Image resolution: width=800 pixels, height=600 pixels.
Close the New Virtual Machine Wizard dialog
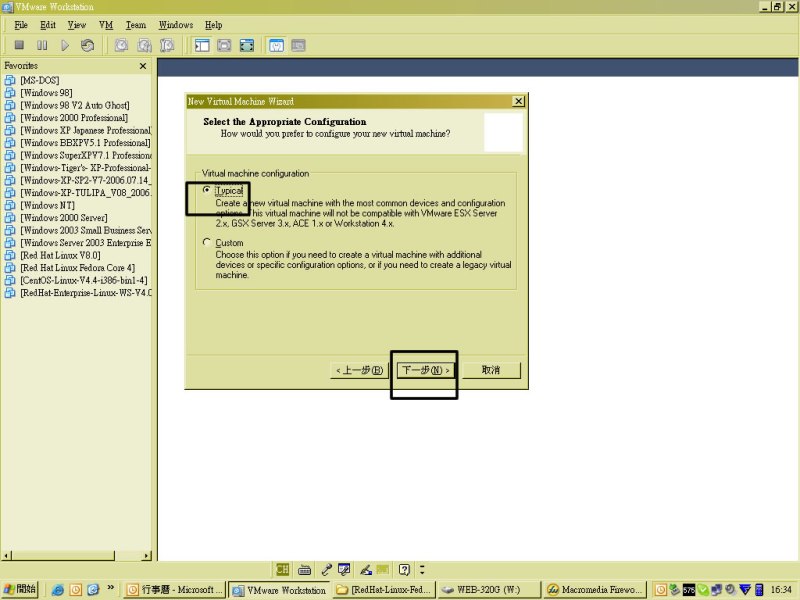[x=518, y=101]
